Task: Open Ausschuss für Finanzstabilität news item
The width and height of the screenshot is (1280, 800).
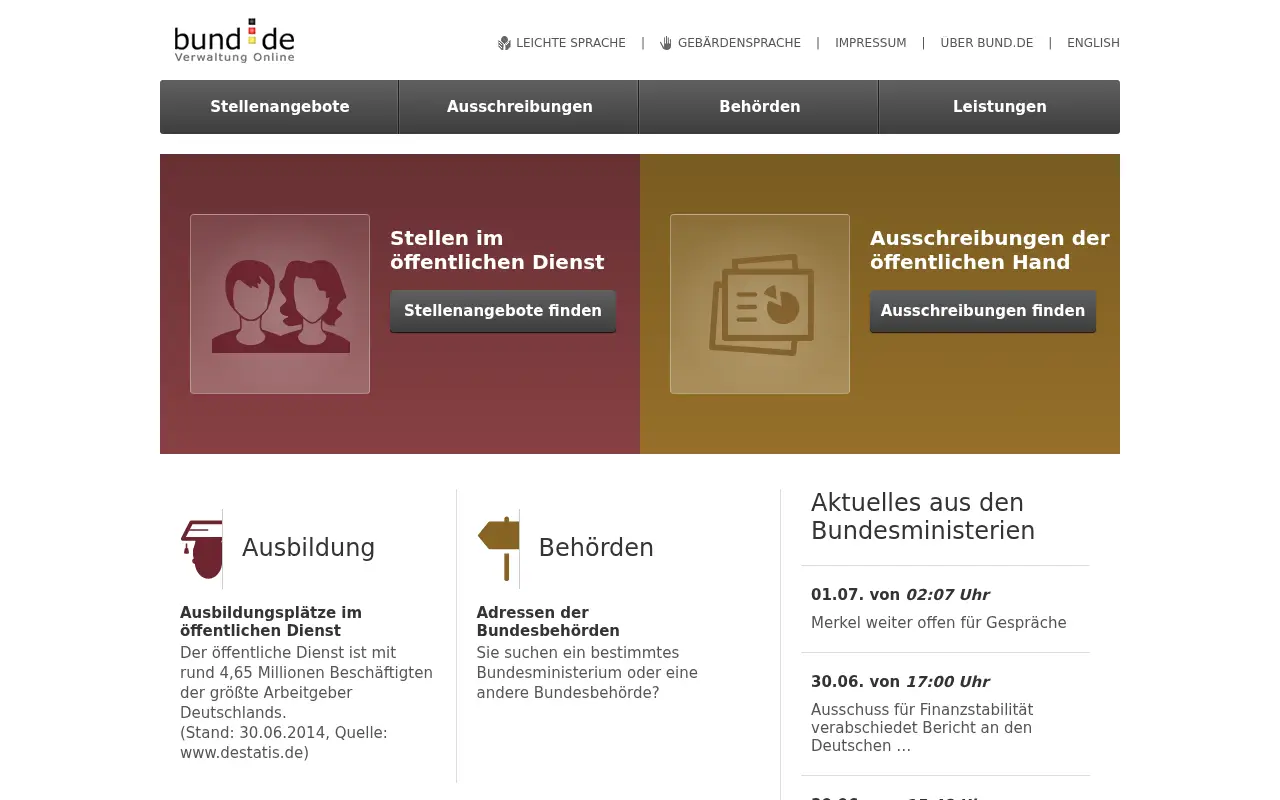Action: point(922,728)
